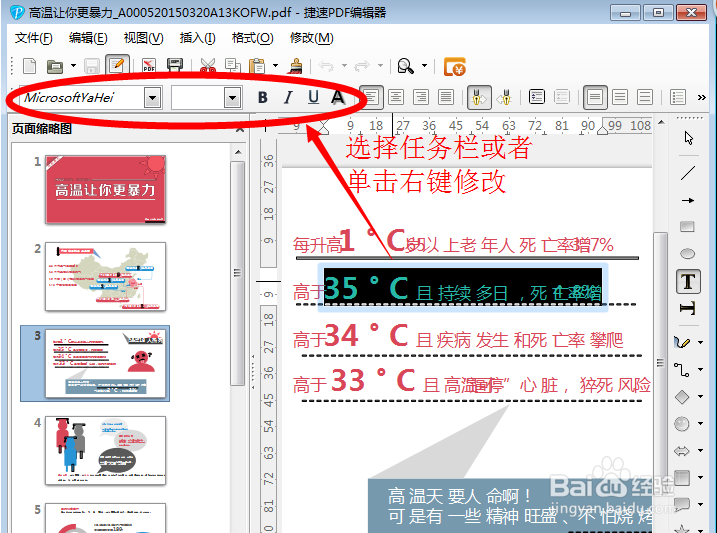Select the arrow pointer tool

pyautogui.click(x=689, y=138)
